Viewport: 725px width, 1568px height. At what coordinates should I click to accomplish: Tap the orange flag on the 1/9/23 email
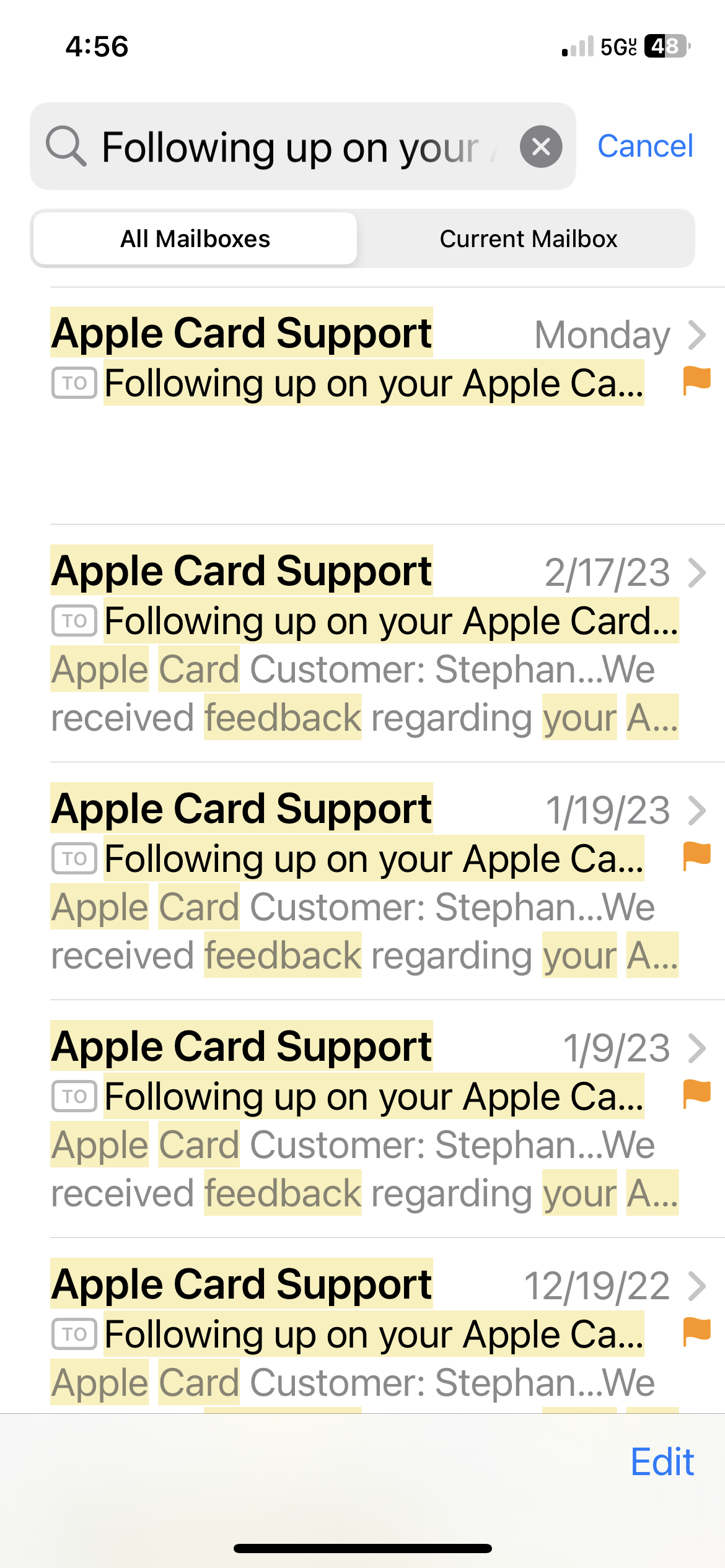tap(696, 1094)
